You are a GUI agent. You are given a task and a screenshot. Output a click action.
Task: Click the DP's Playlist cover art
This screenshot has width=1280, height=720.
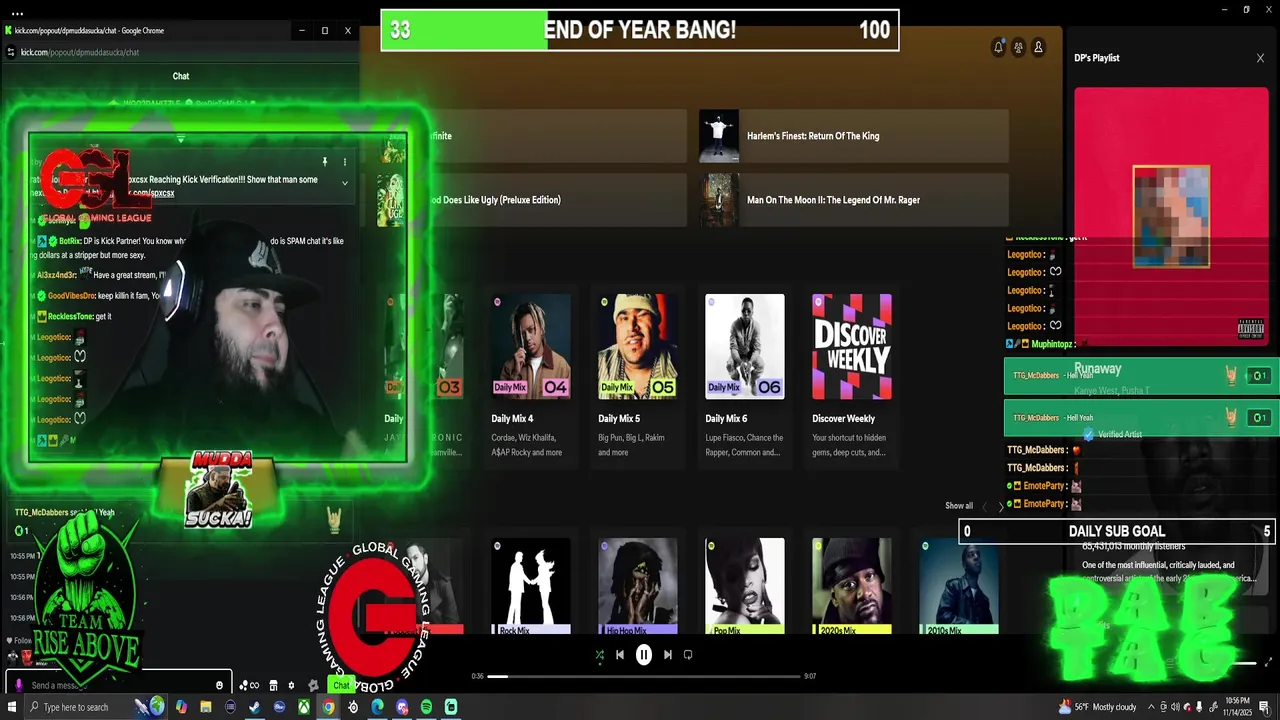1171,216
